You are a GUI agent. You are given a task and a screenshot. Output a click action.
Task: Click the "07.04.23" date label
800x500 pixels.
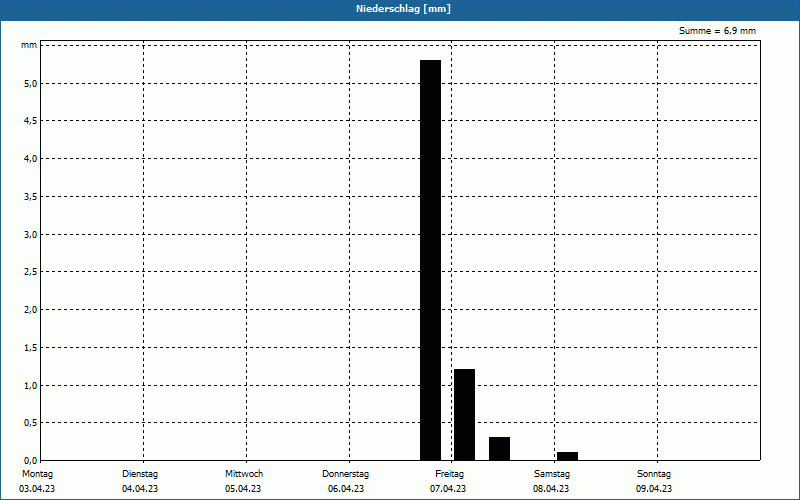(x=448, y=489)
